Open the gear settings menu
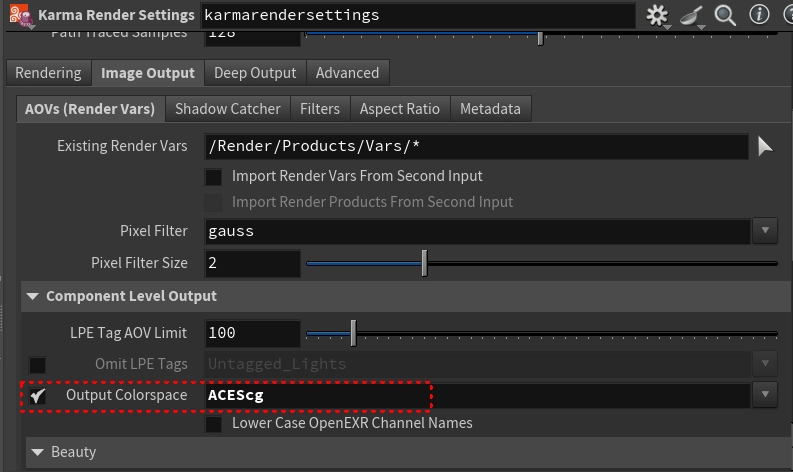This screenshot has width=793, height=472. pyautogui.click(x=657, y=15)
